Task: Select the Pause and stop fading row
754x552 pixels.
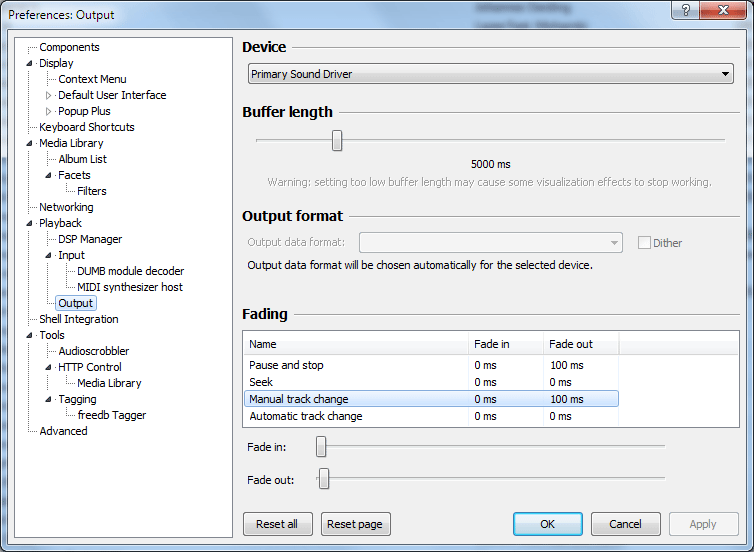Action: pos(286,366)
